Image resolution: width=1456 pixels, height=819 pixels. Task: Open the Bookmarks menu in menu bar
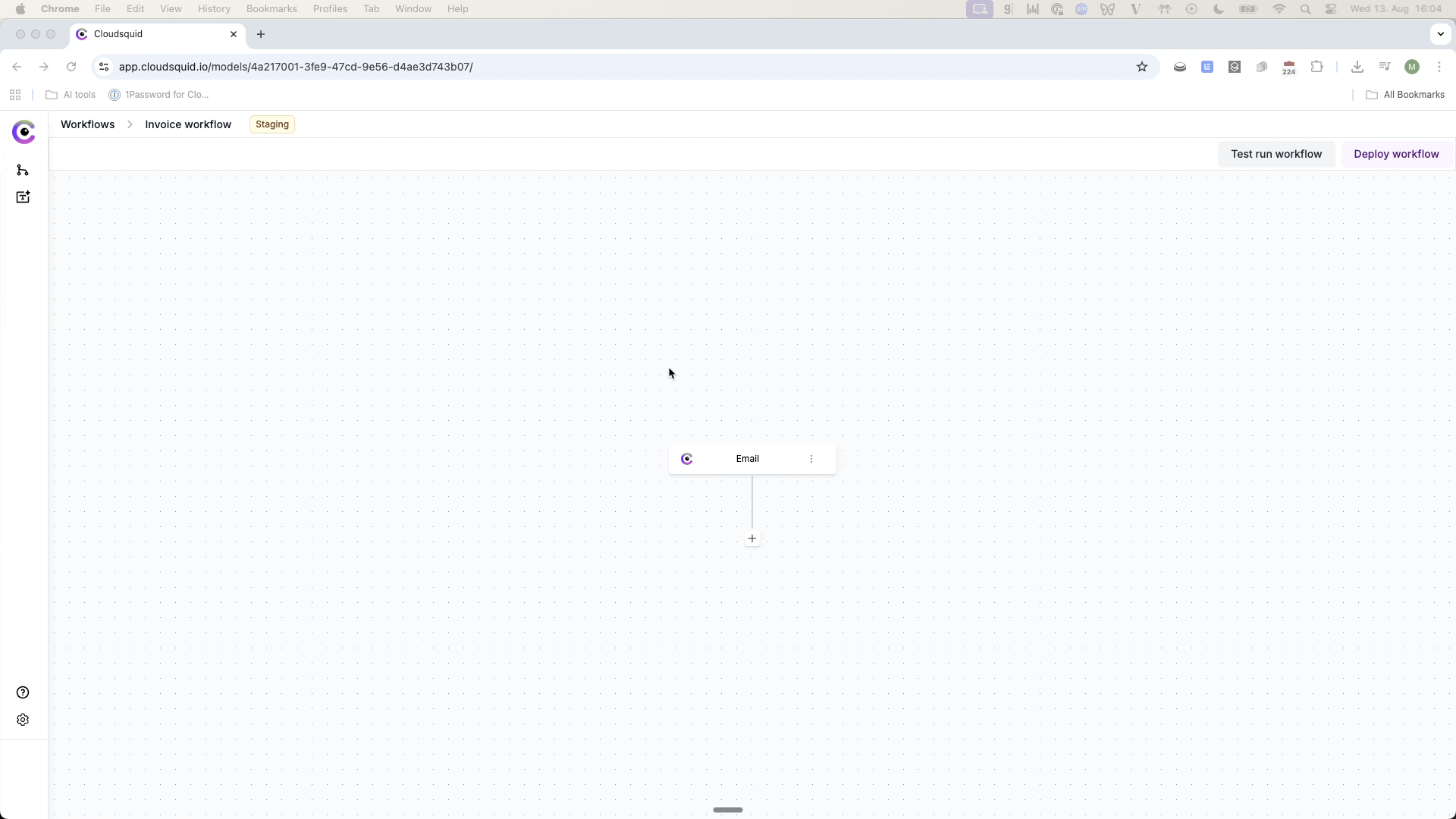click(271, 9)
